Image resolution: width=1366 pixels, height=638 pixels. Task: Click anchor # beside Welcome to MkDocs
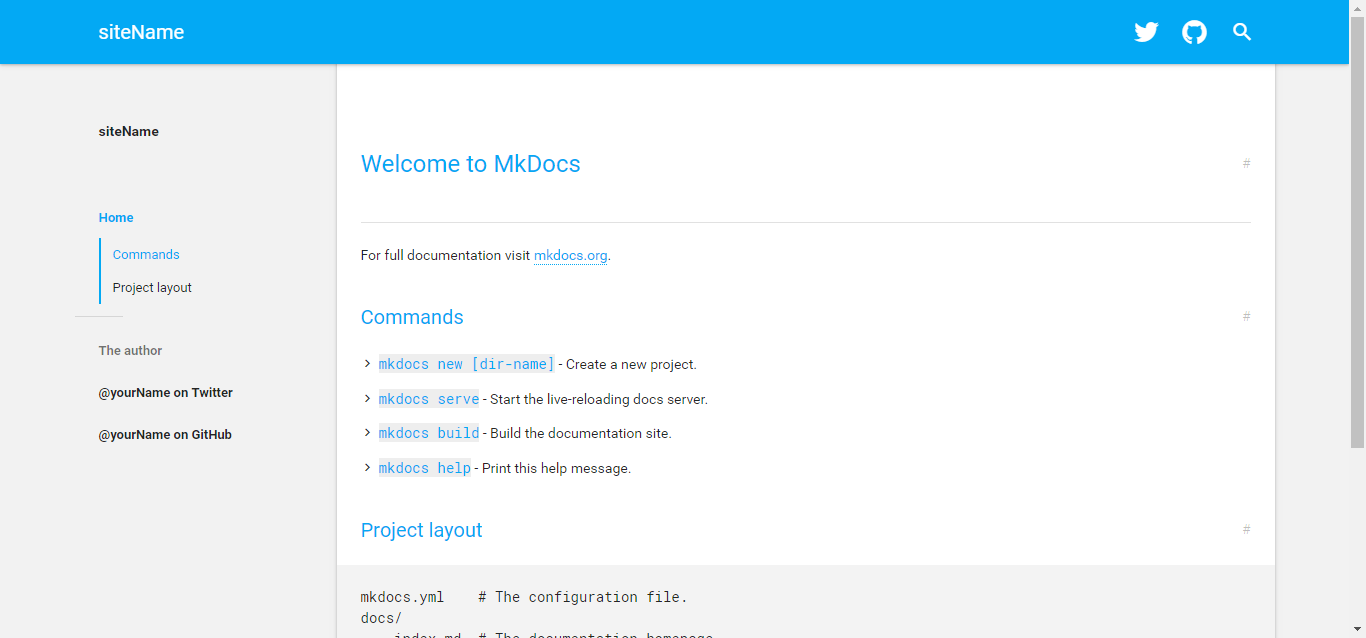1246,163
